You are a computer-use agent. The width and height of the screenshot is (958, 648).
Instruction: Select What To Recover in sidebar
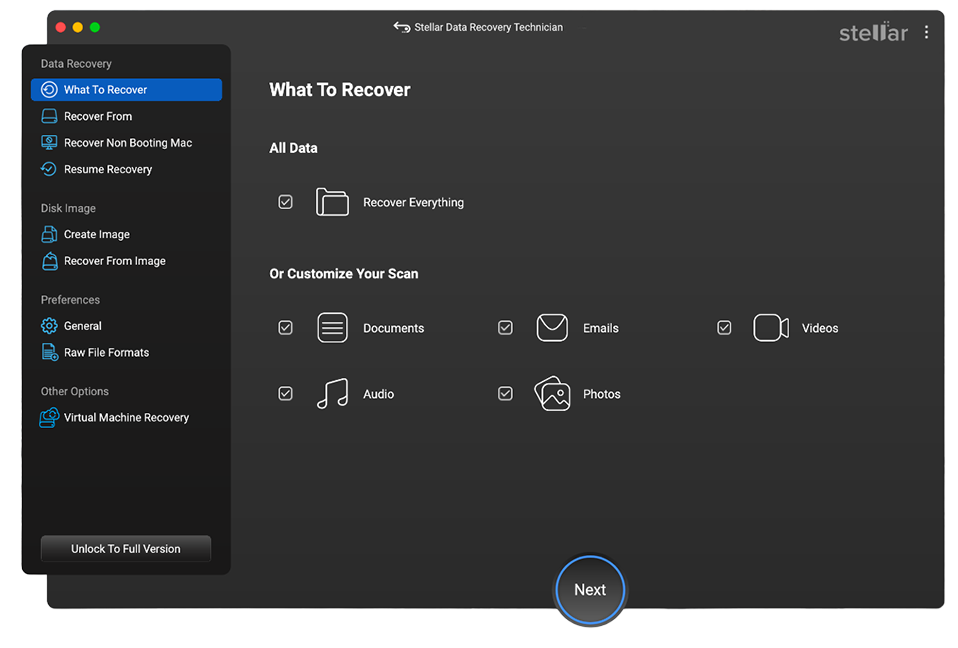[x=126, y=90]
